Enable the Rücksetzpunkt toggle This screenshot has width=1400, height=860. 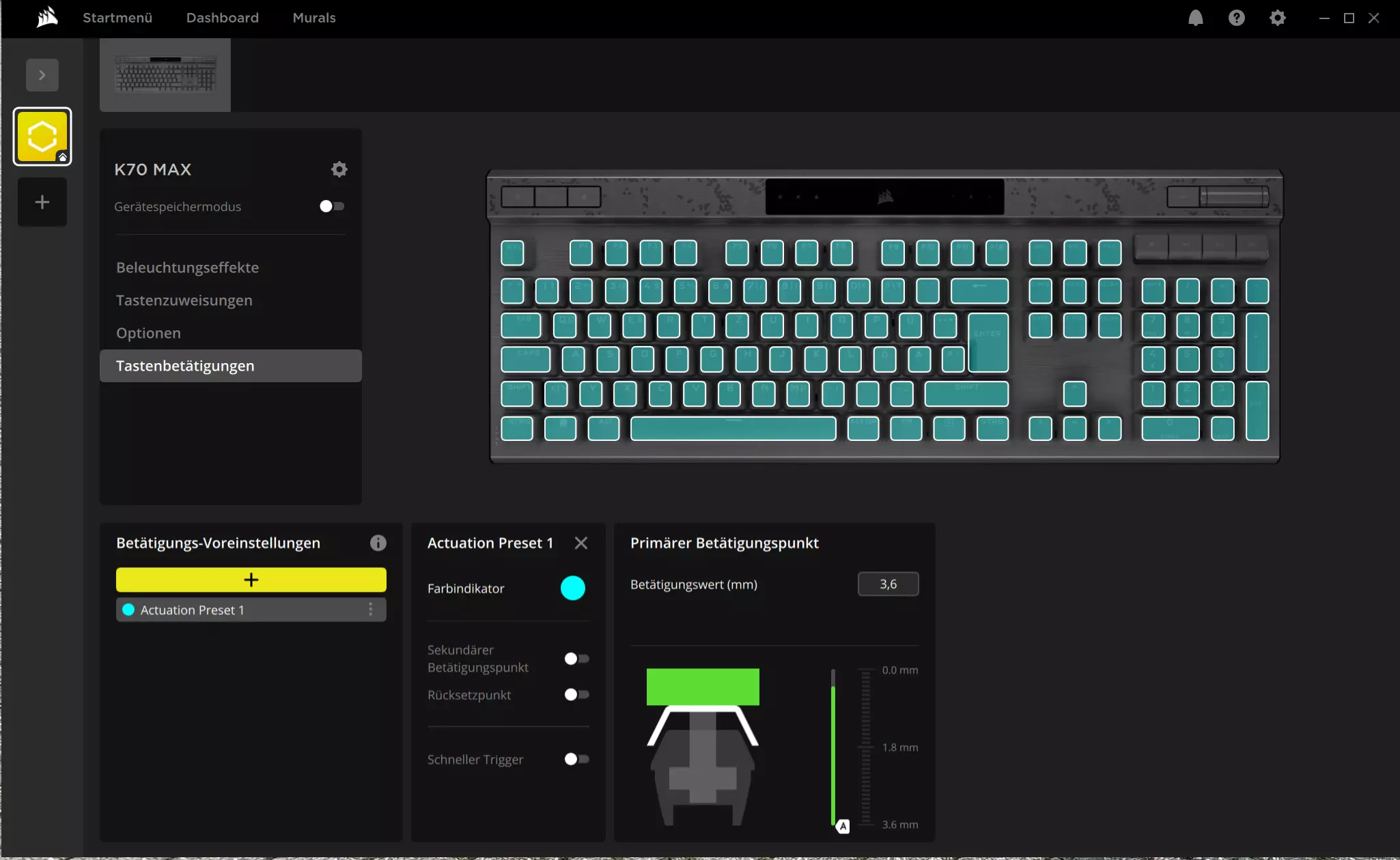click(x=576, y=695)
